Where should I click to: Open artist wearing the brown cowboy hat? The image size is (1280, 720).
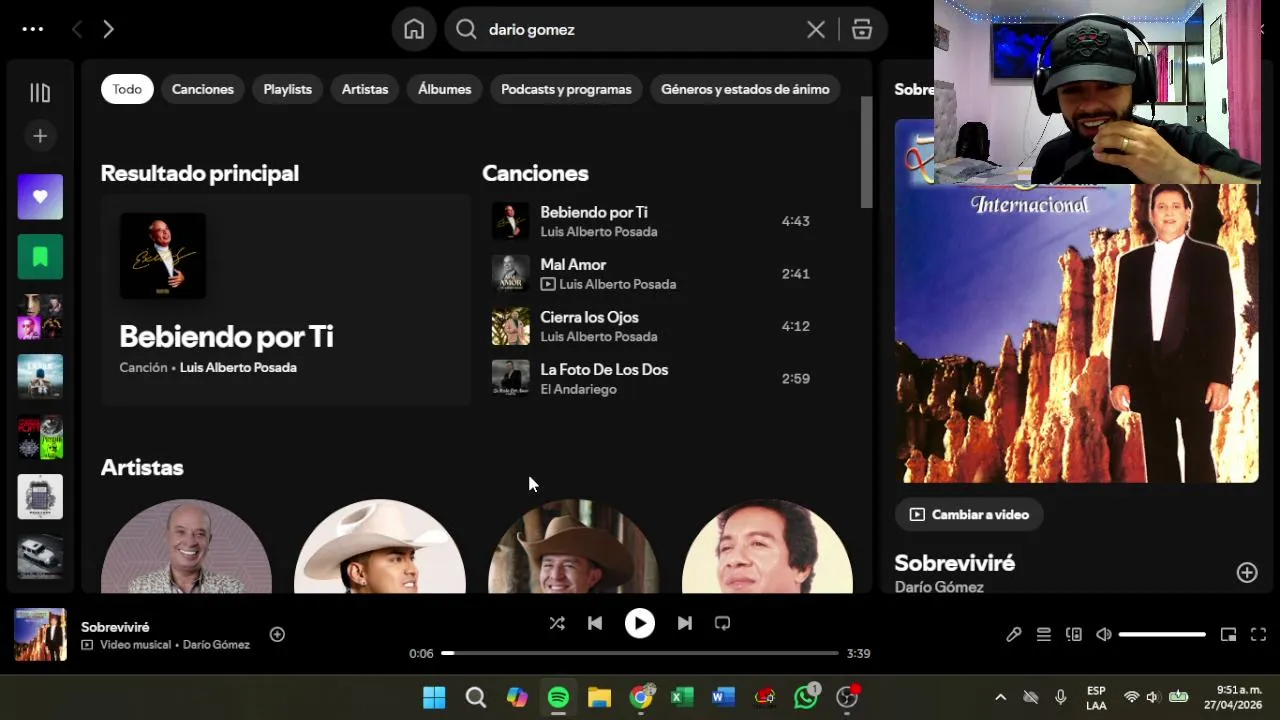click(573, 546)
